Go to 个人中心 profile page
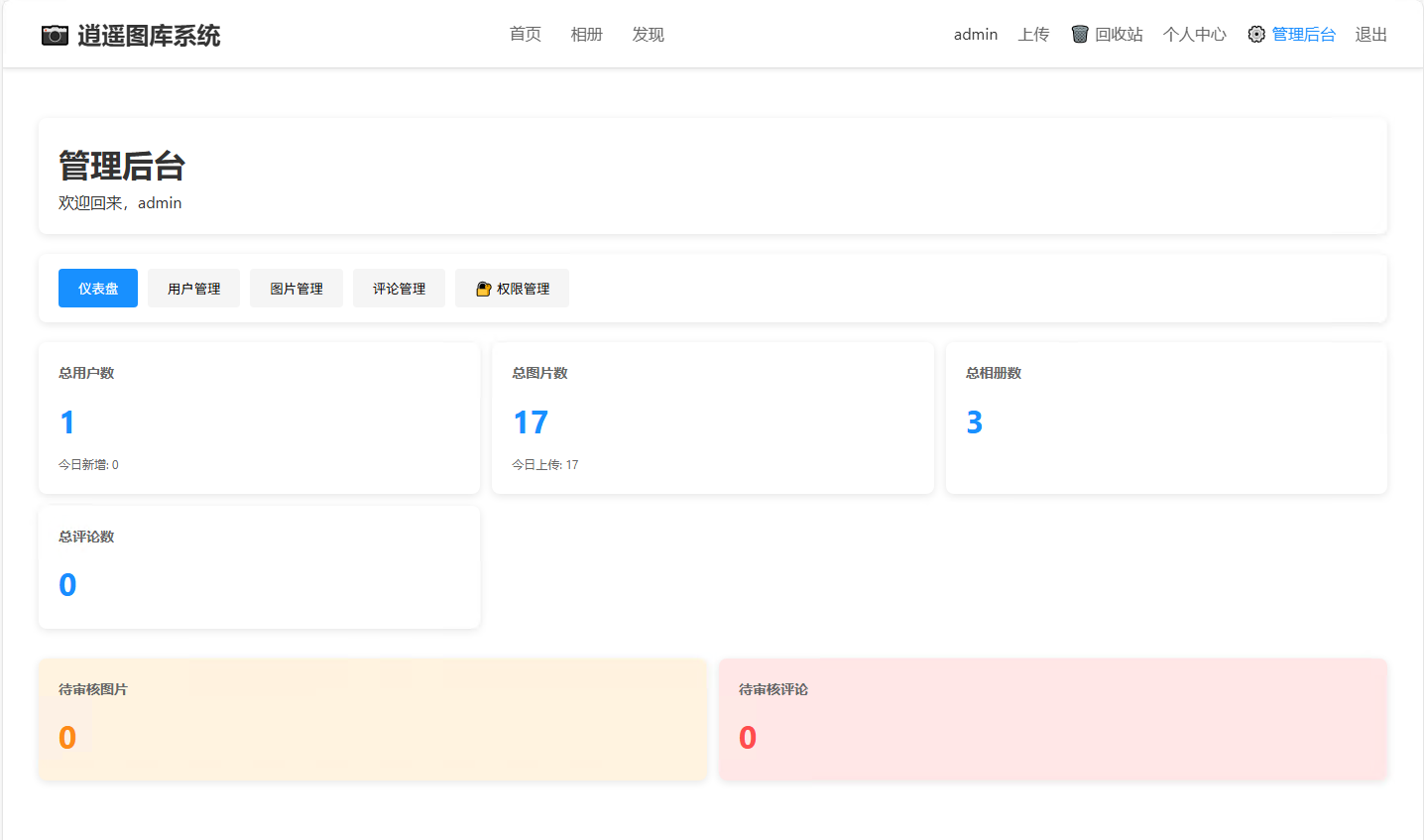This screenshot has width=1424, height=840. click(x=1194, y=35)
